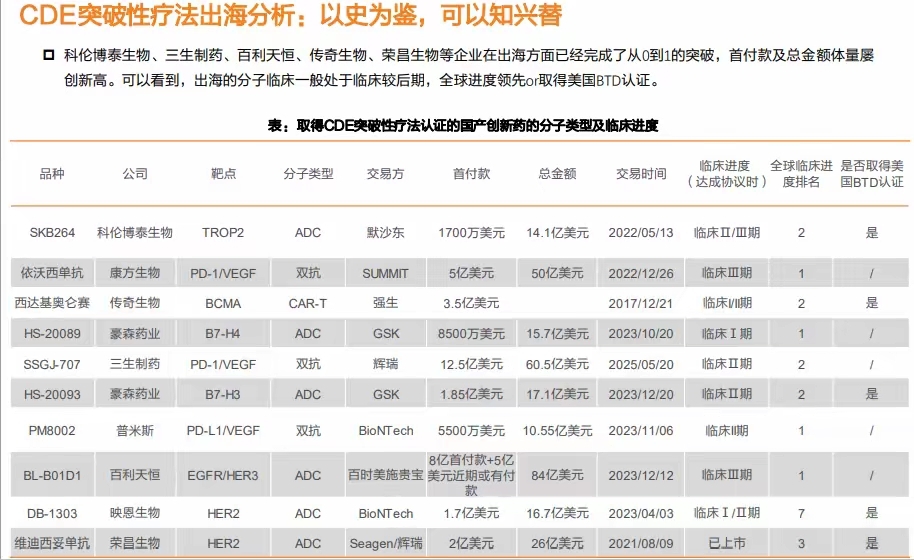This screenshot has width=914, height=560.
Task: Click the date '2022/12/26'
Action: coord(641,273)
